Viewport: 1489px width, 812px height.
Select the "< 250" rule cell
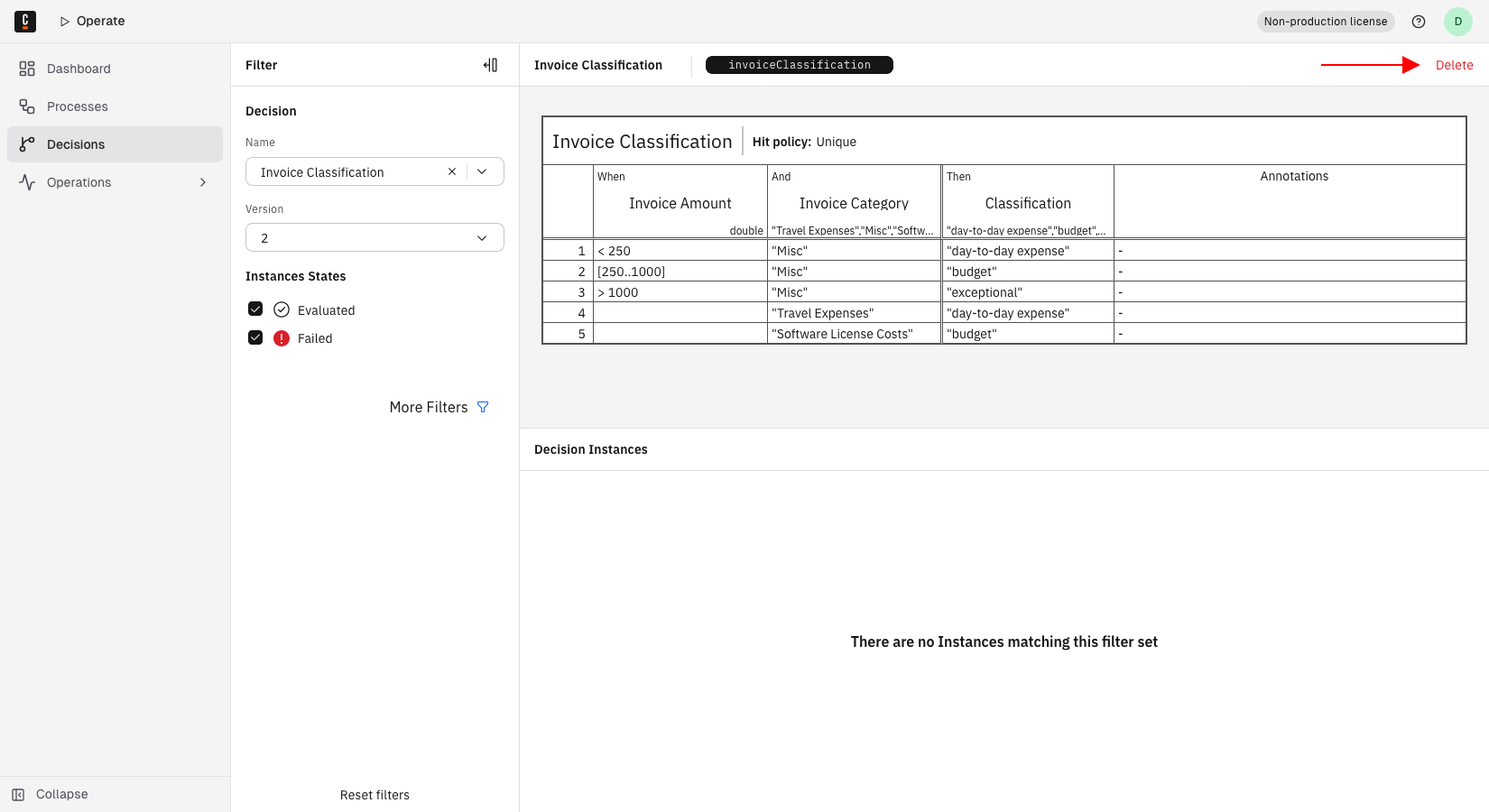coord(680,251)
